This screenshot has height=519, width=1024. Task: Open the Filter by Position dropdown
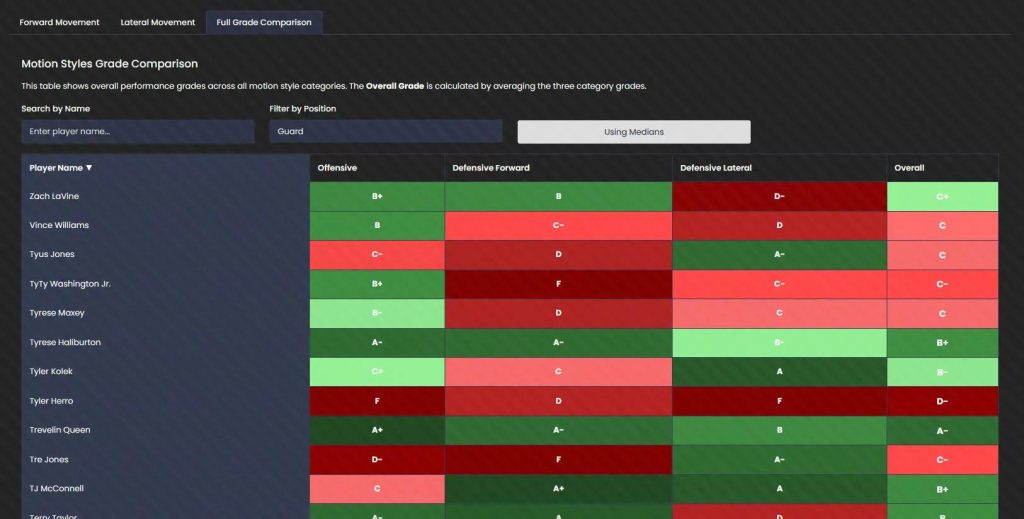(385, 131)
